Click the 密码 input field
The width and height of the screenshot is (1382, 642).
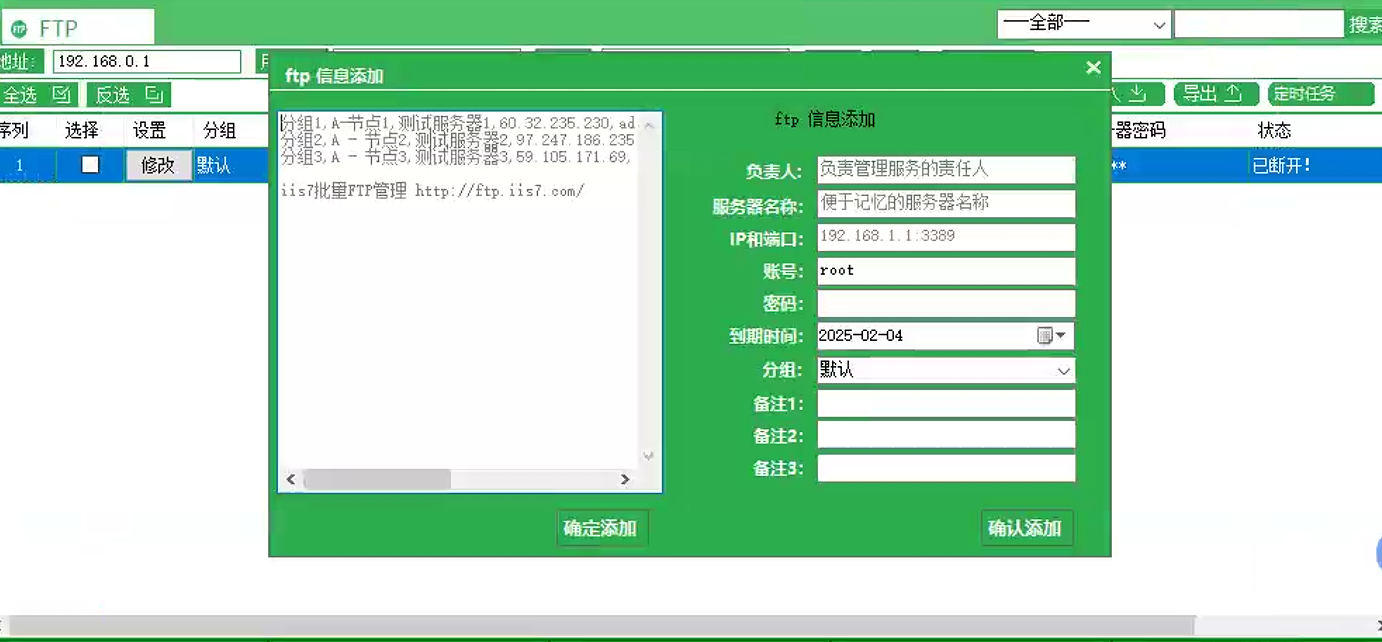tap(946, 303)
